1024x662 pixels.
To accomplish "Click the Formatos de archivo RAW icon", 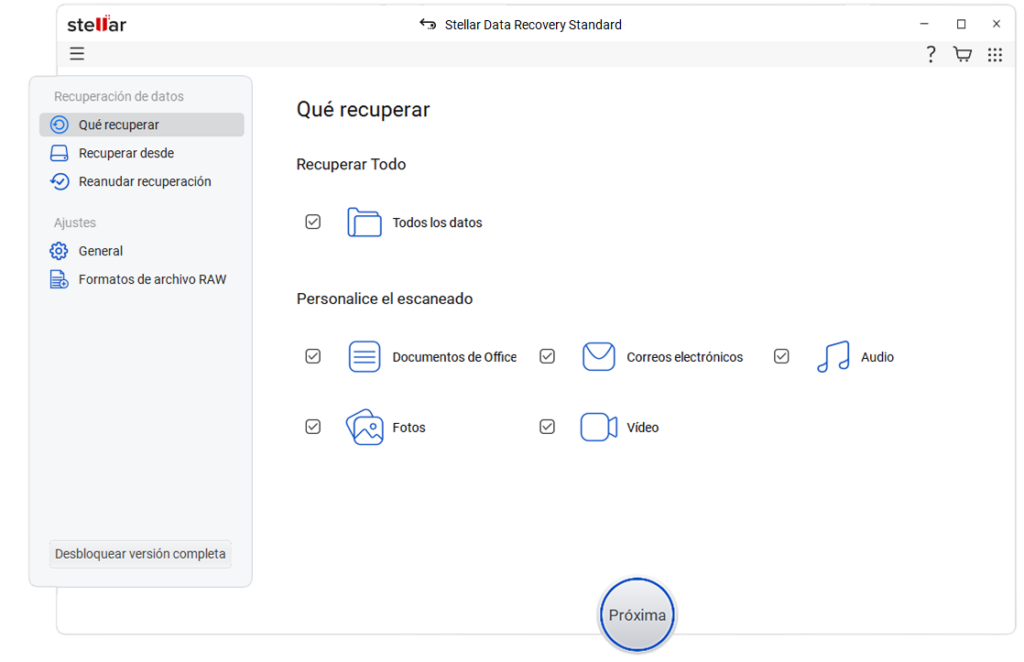I will [x=59, y=279].
